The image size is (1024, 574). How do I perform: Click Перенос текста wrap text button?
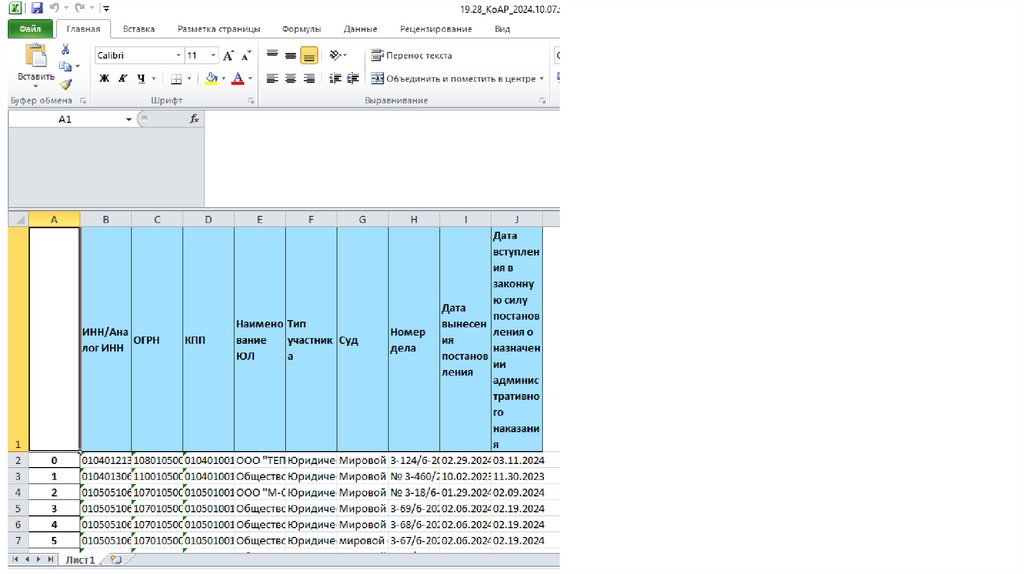click(x=411, y=56)
